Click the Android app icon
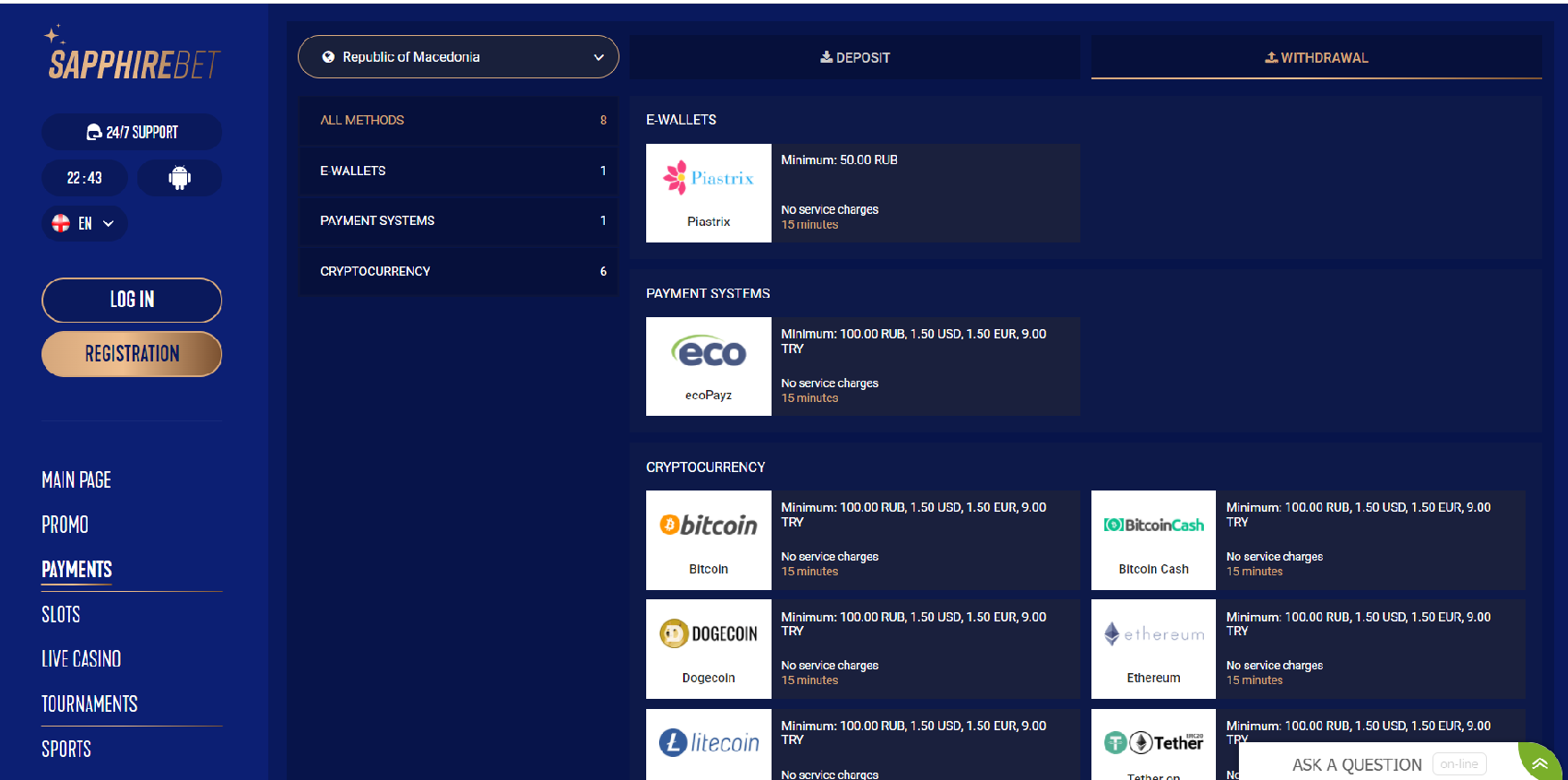The height and width of the screenshot is (780, 1568). (180, 178)
